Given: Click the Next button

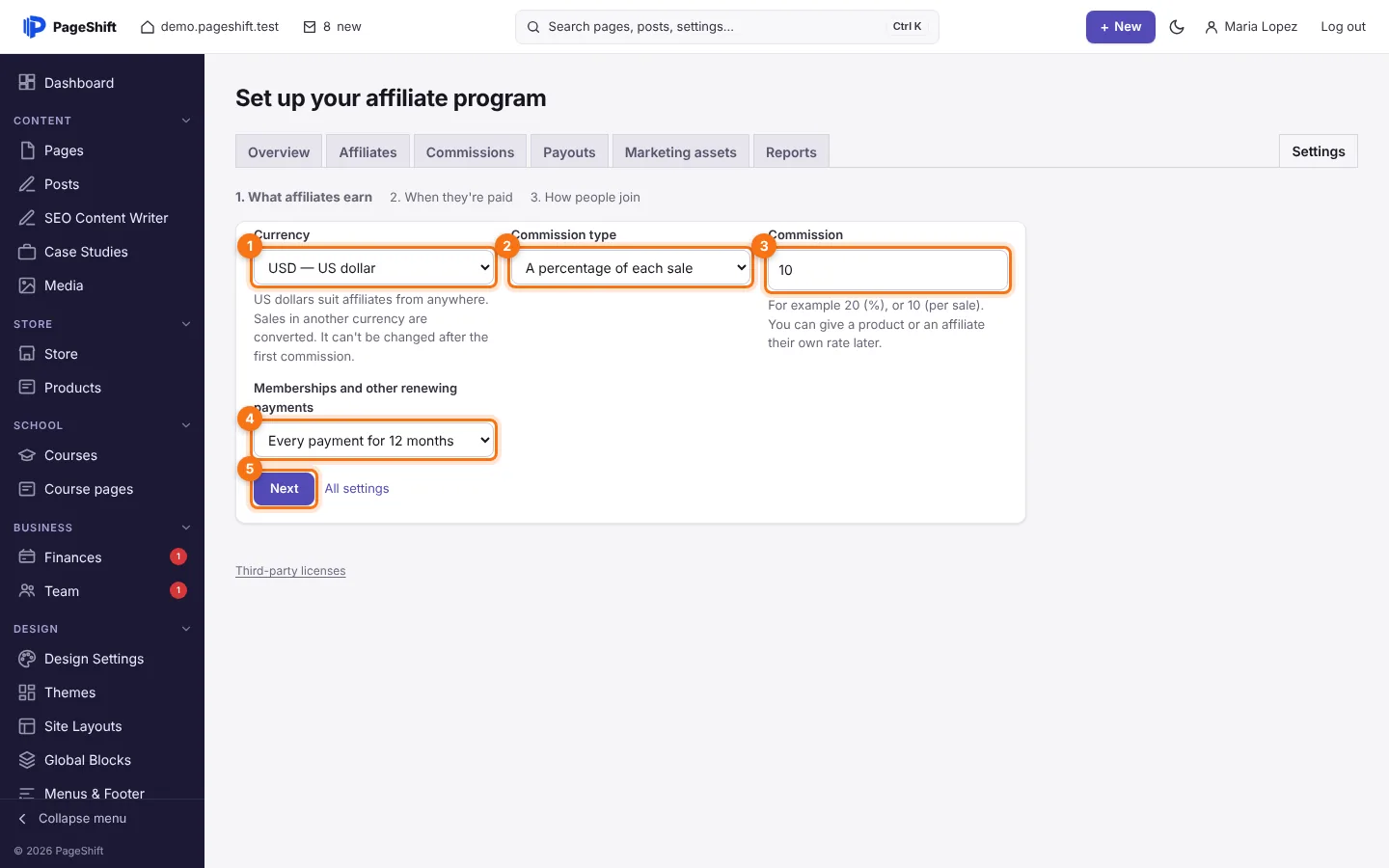Looking at the screenshot, I should point(285,489).
